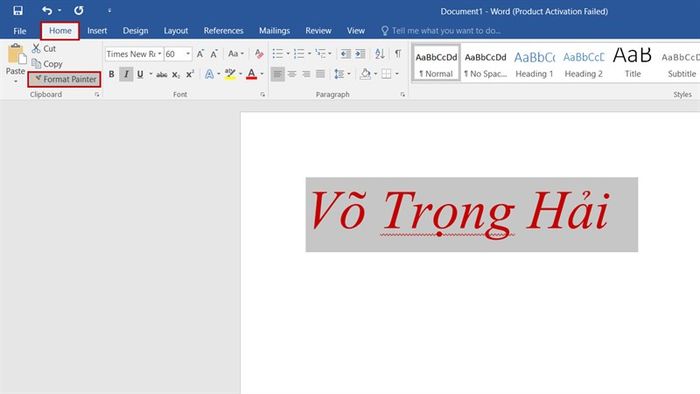The width and height of the screenshot is (700, 394).
Task: Click the Tell me what you want search box
Action: [446, 31]
